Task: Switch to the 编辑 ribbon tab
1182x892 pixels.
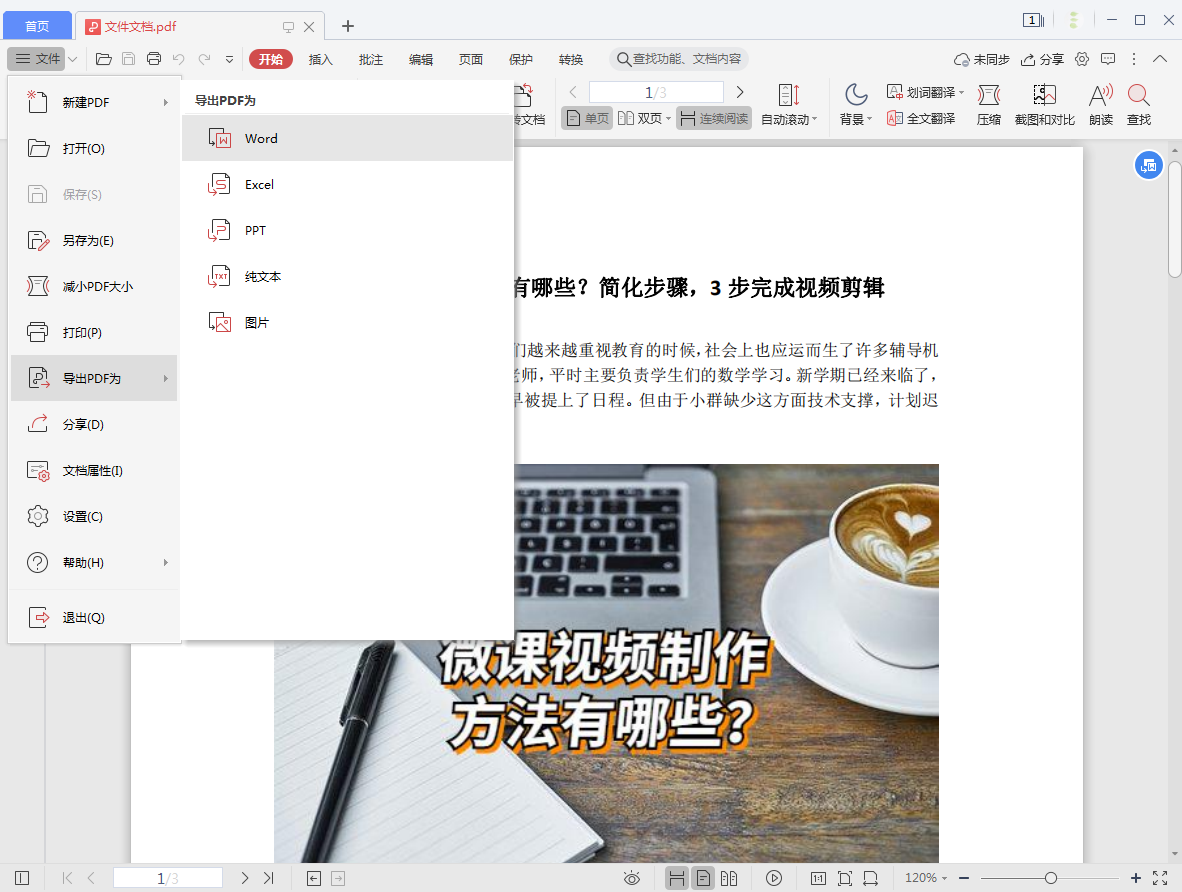Action: (421, 59)
